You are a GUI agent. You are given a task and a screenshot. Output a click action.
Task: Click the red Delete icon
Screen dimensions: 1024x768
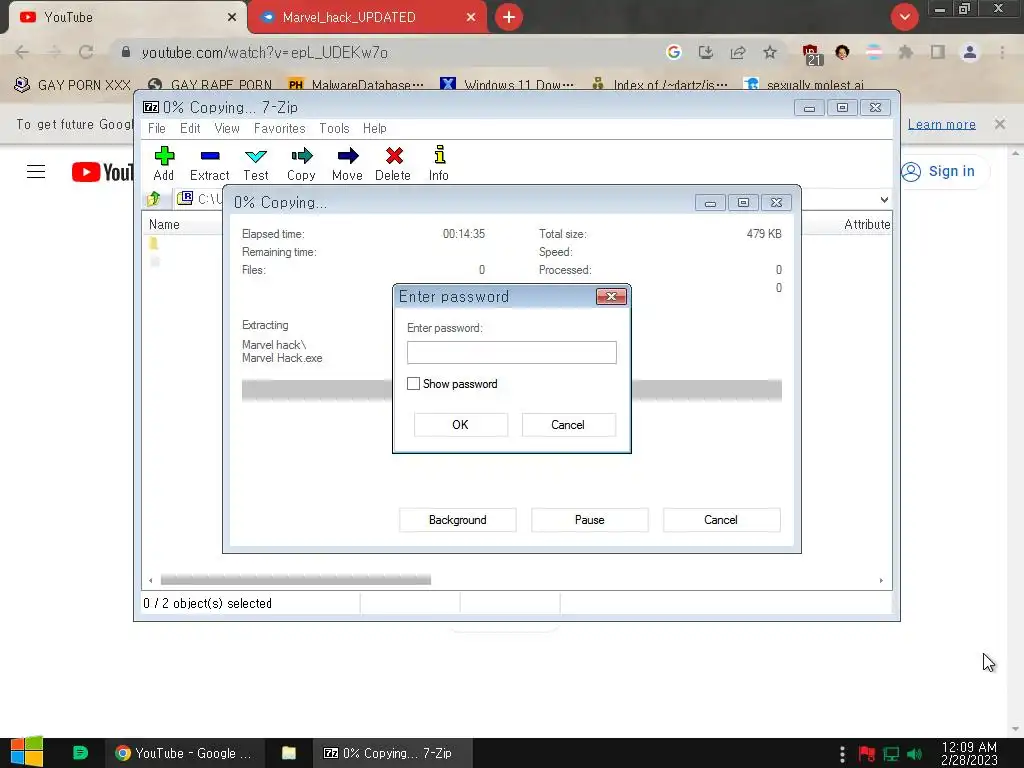point(393,163)
